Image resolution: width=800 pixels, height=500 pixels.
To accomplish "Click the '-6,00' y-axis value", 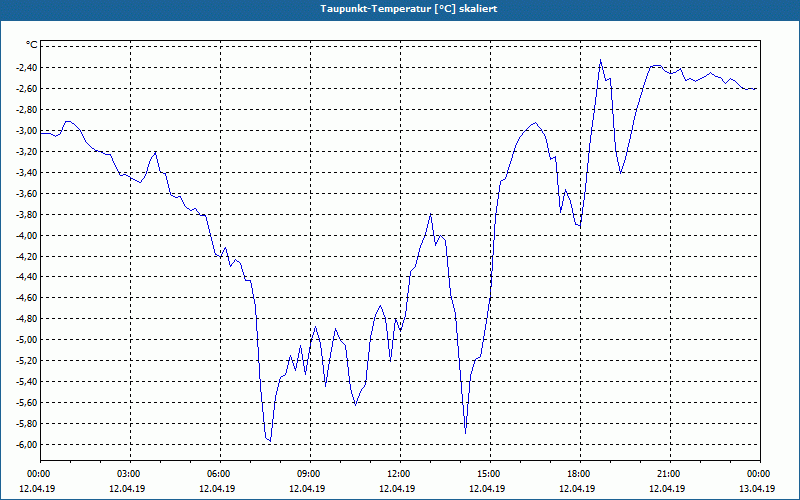I will click(x=26, y=444).
